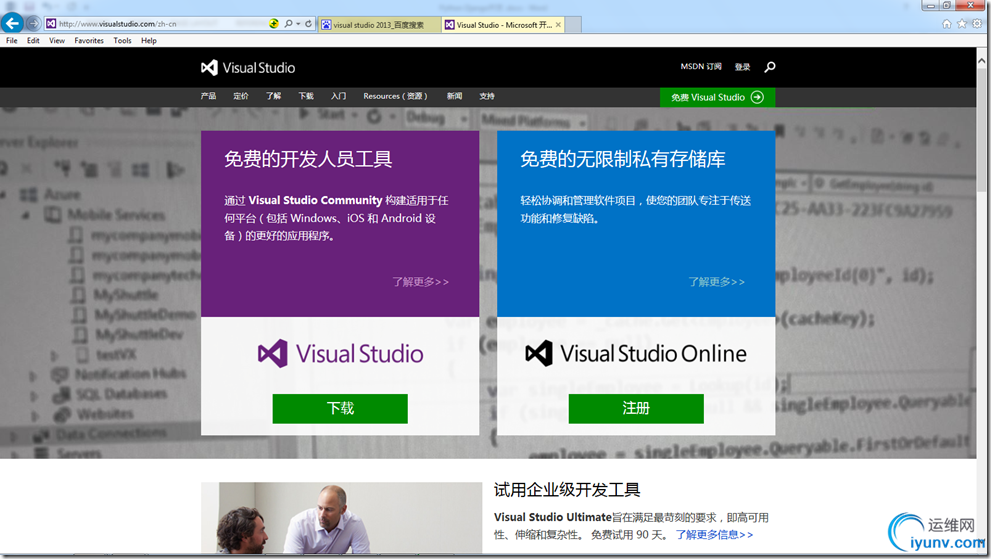This screenshot has width=991, height=559.
Task: Click the address bar search magnifier icon
Action: click(288, 23)
